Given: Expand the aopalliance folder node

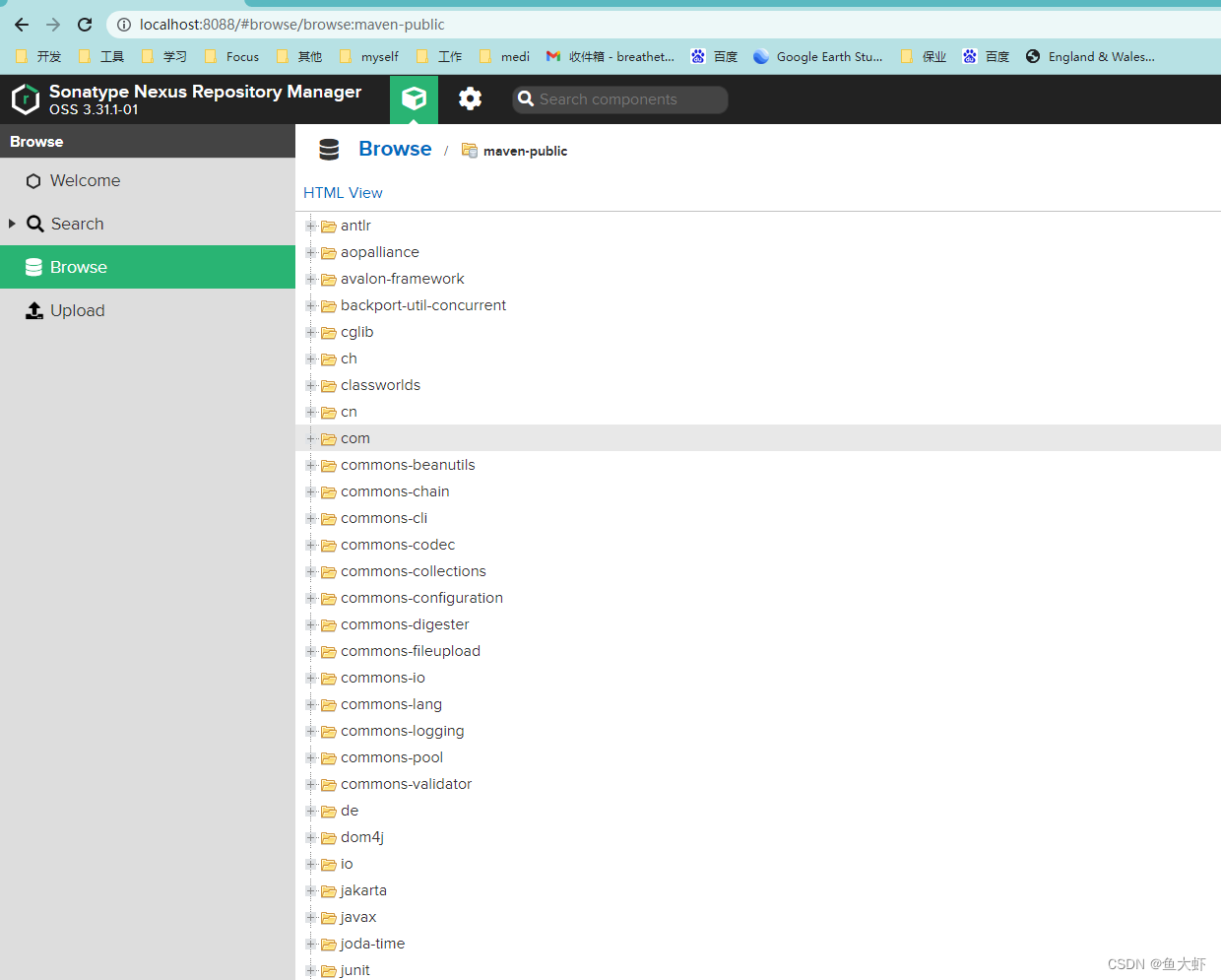Looking at the screenshot, I should 311,252.
